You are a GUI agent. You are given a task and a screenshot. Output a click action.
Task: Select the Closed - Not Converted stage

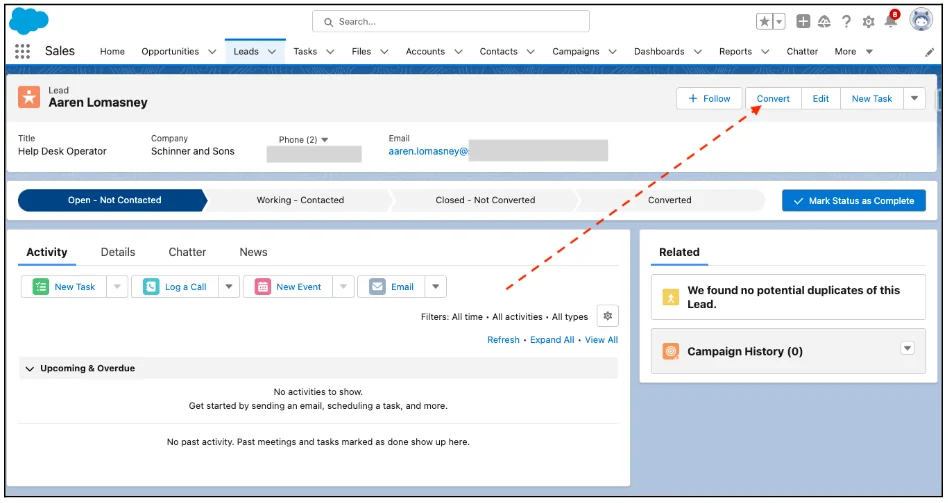485,200
